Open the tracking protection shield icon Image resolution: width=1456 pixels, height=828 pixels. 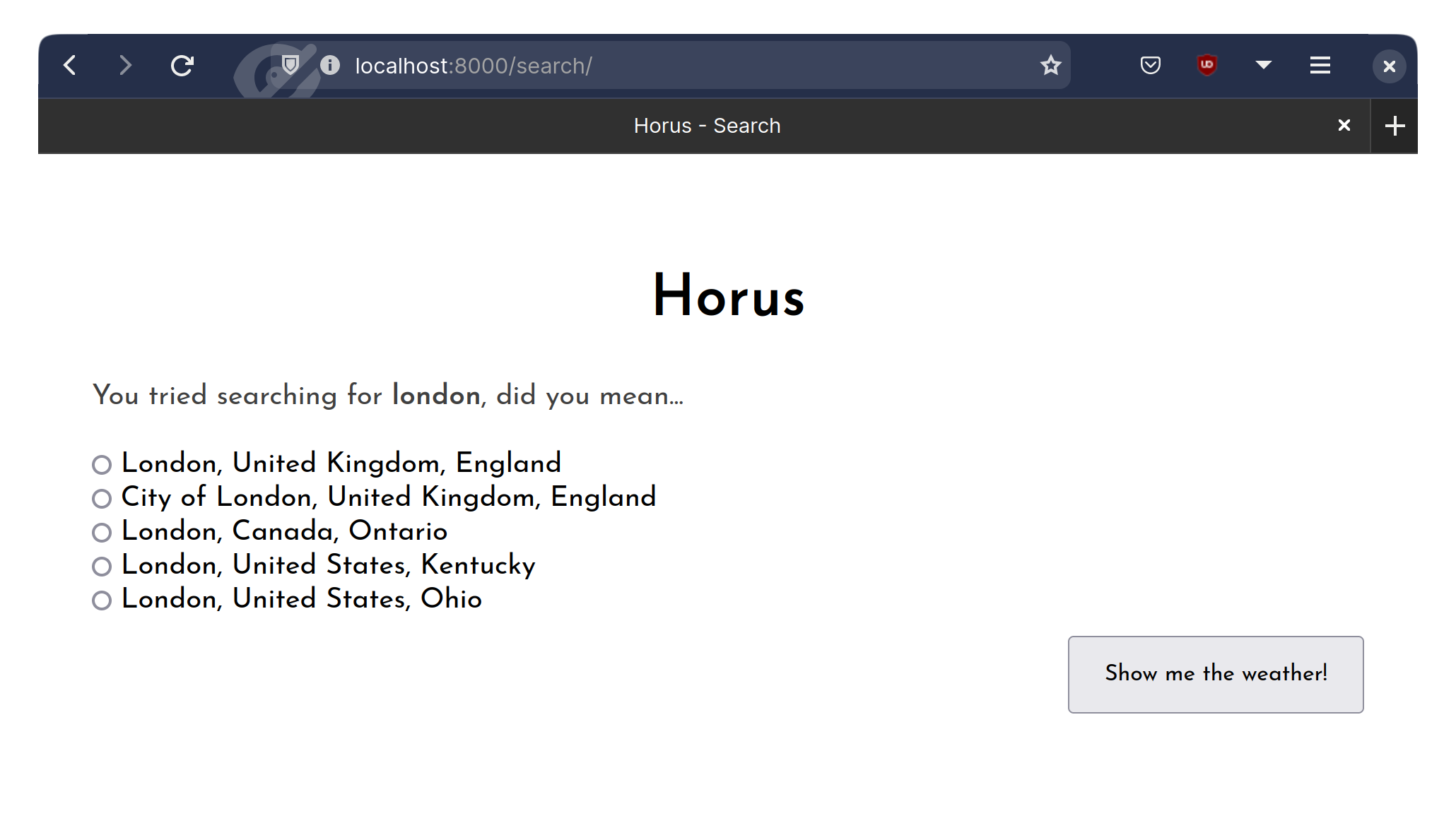(x=290, y=65)
